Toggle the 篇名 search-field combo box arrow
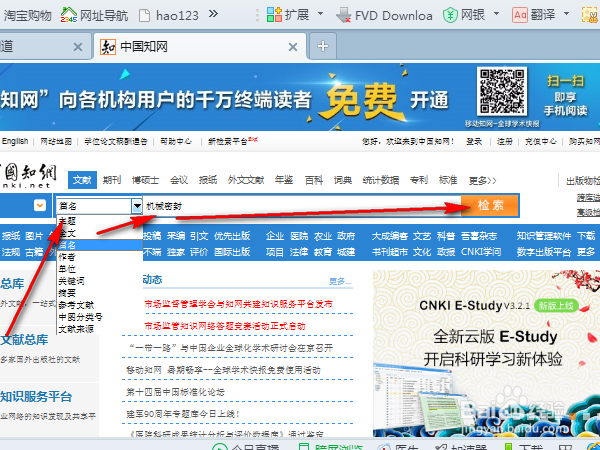 pos(137,206)
